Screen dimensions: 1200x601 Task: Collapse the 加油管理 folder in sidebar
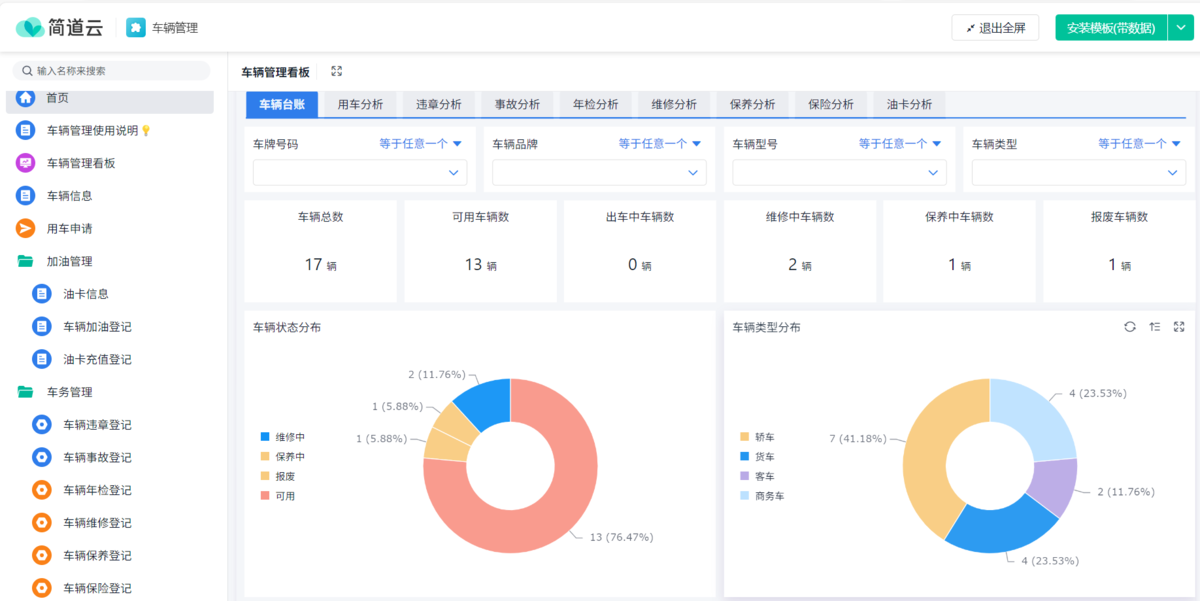tap(25, 261)
